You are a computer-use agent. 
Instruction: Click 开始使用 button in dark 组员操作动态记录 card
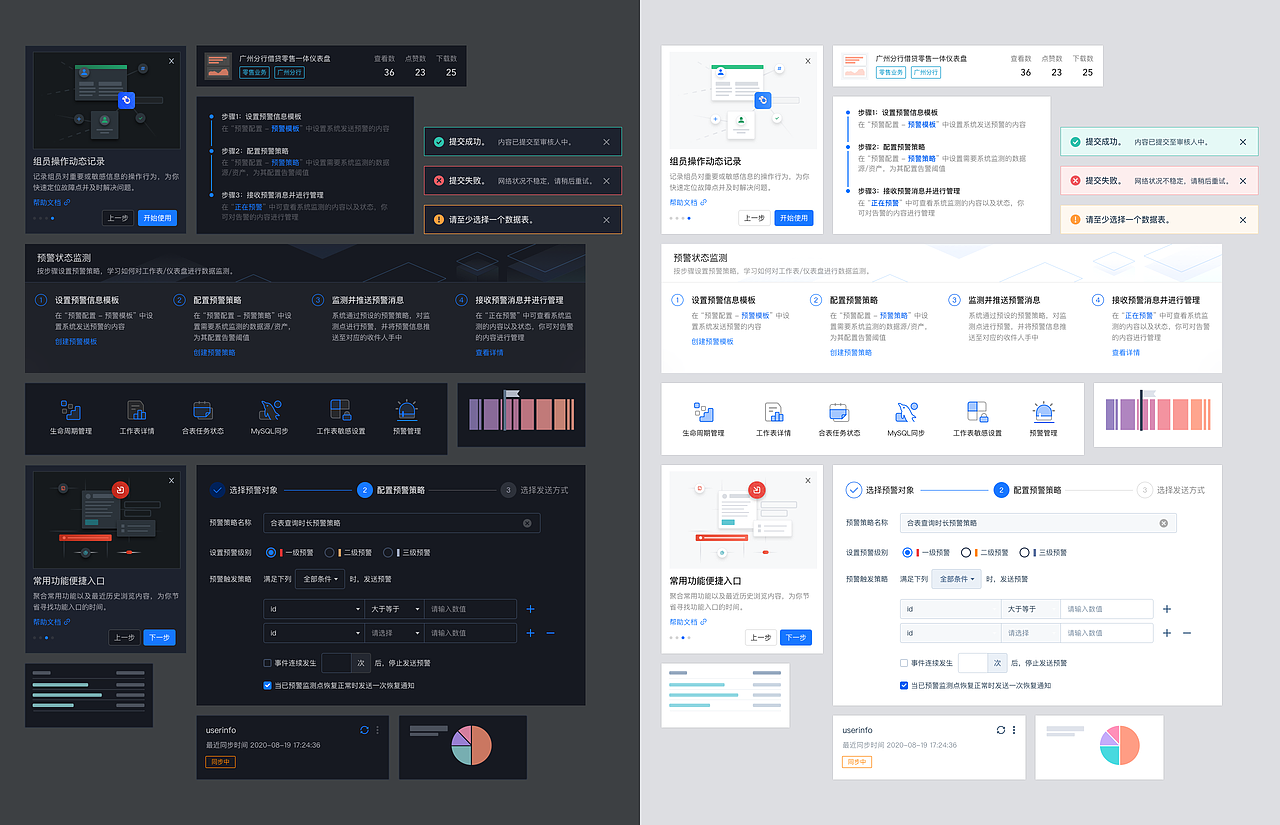[157, 218]
